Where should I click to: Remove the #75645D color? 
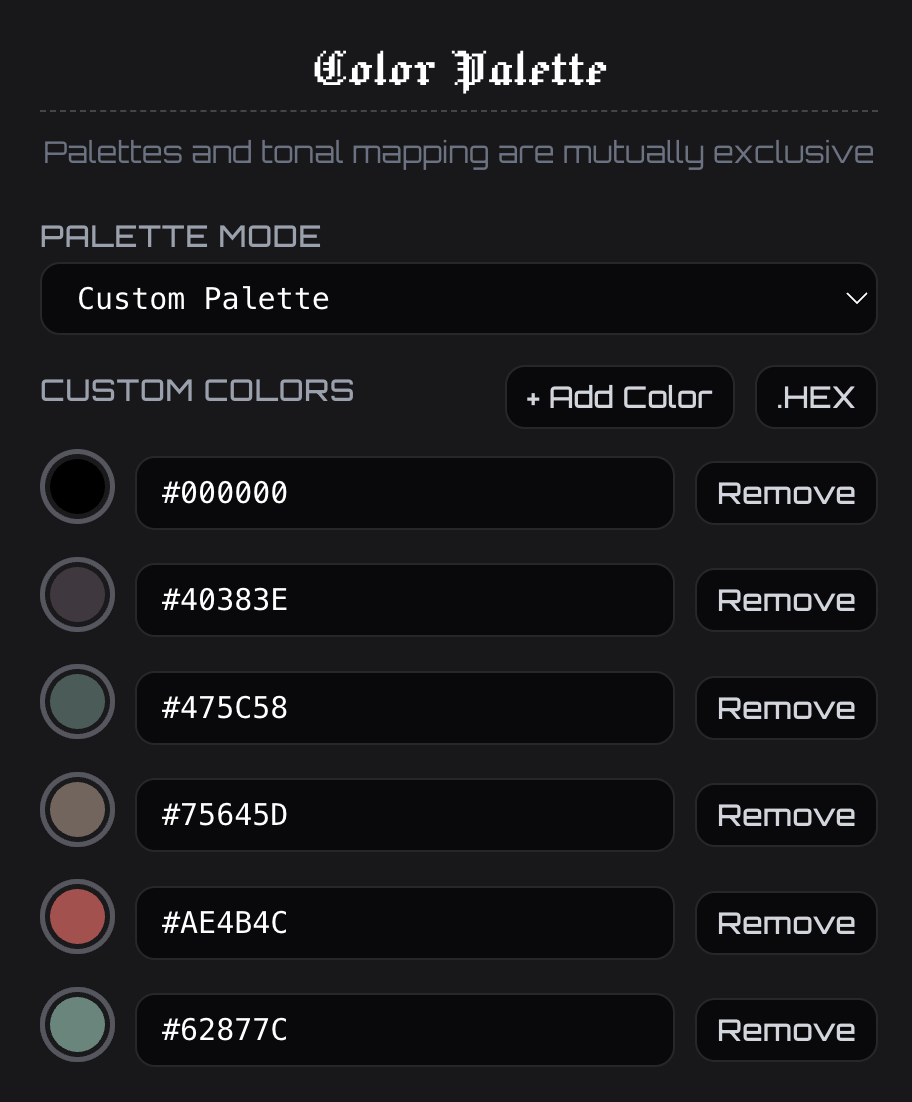click(786, 815)
